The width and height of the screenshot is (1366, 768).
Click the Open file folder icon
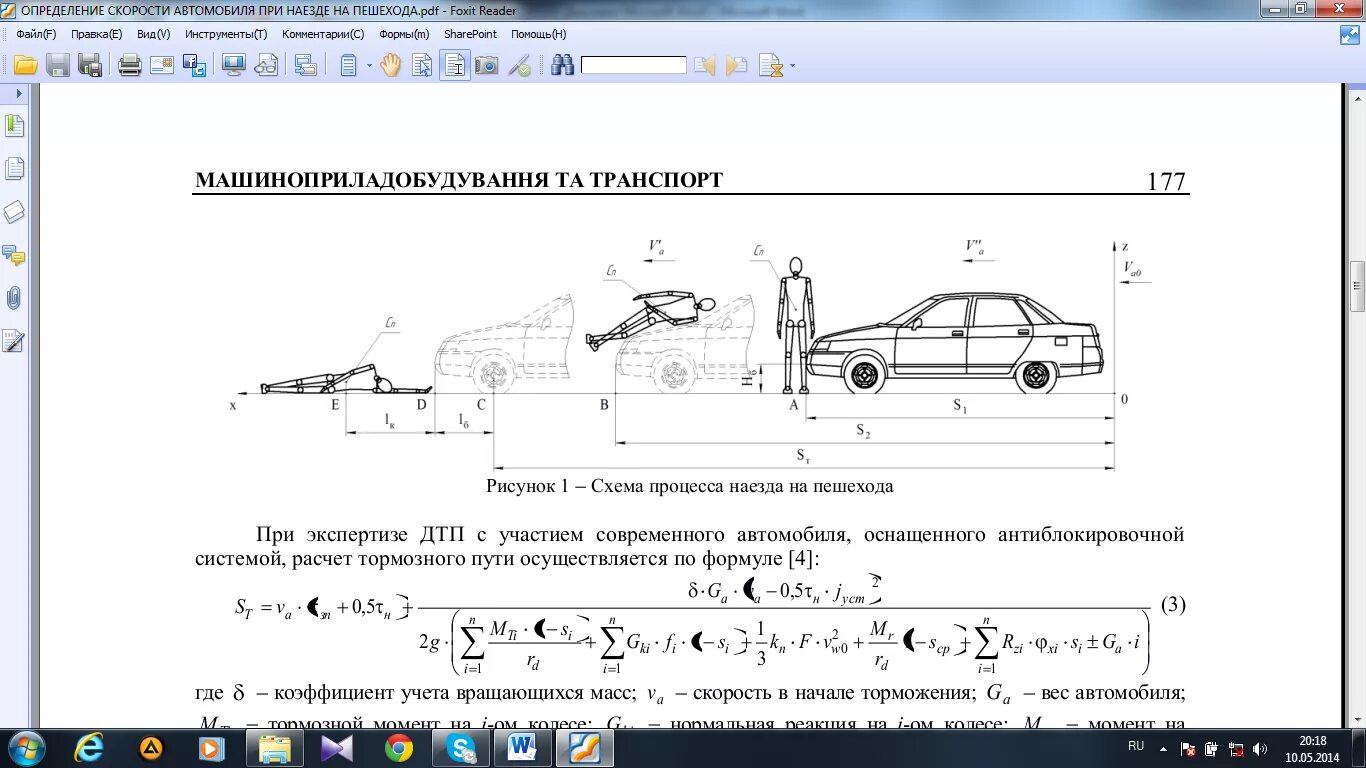click(x=25, y=66)
